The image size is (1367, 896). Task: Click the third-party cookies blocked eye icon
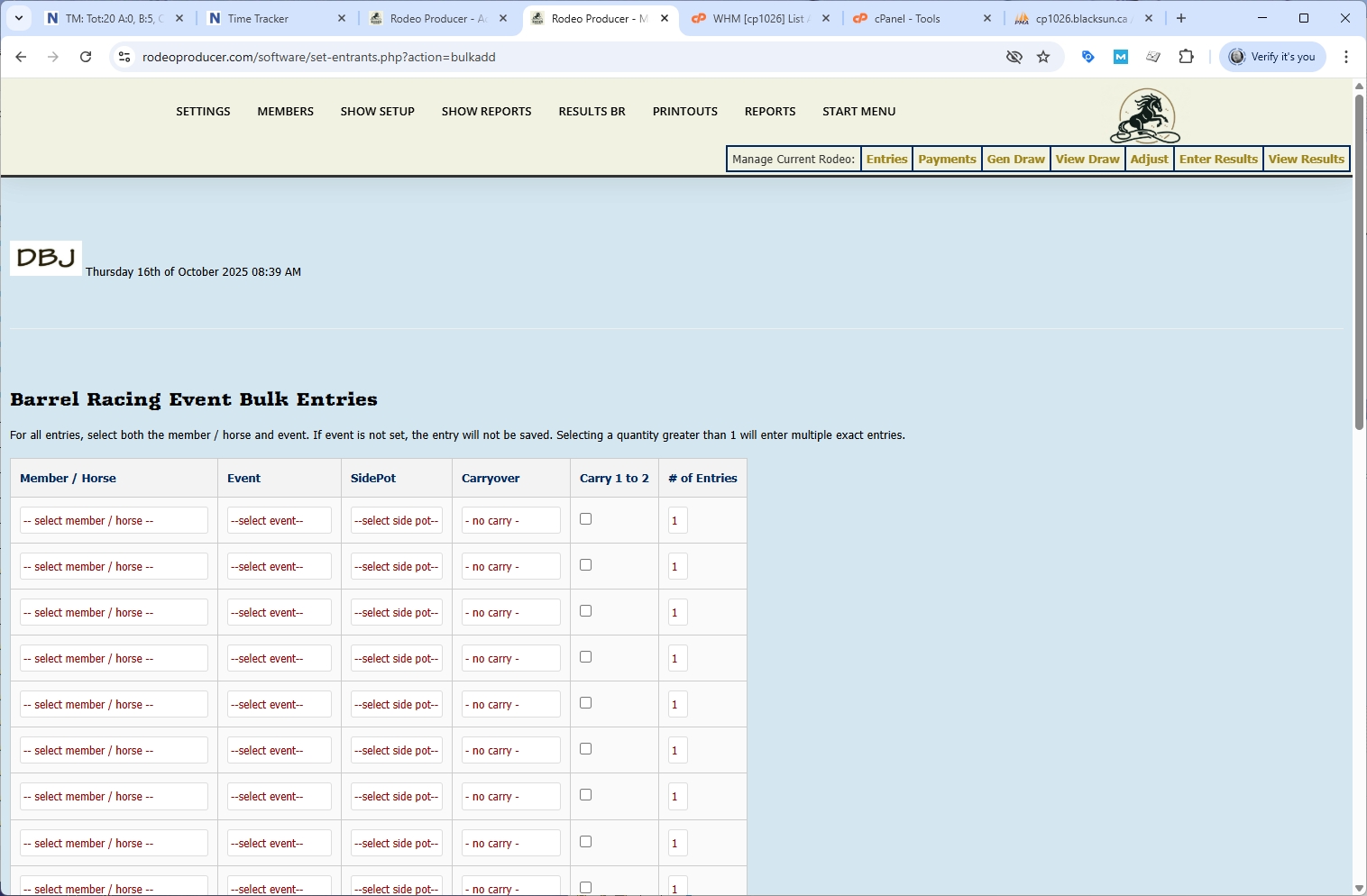pyautogui.click(x=1014, y=57)
